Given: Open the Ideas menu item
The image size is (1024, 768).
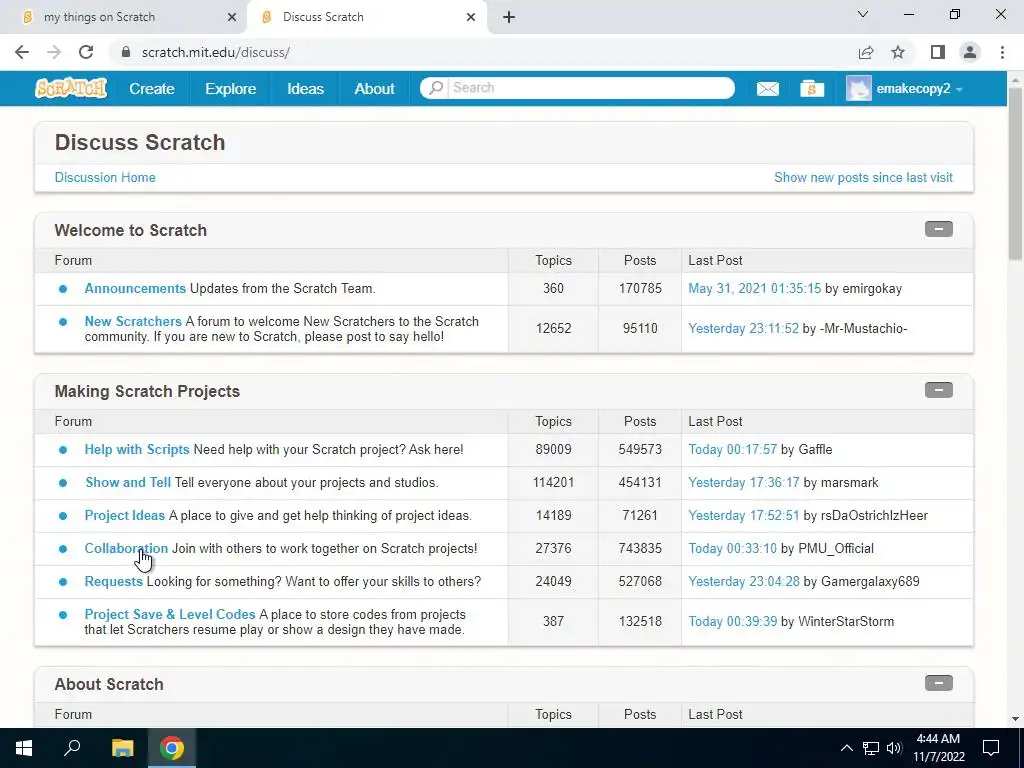Looking at the screenshot, I should click(305, 89).
